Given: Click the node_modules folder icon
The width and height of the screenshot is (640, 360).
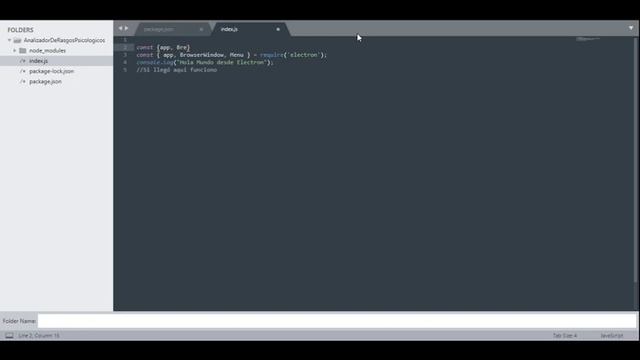Looking at the screenshot, I should [23, 51].
